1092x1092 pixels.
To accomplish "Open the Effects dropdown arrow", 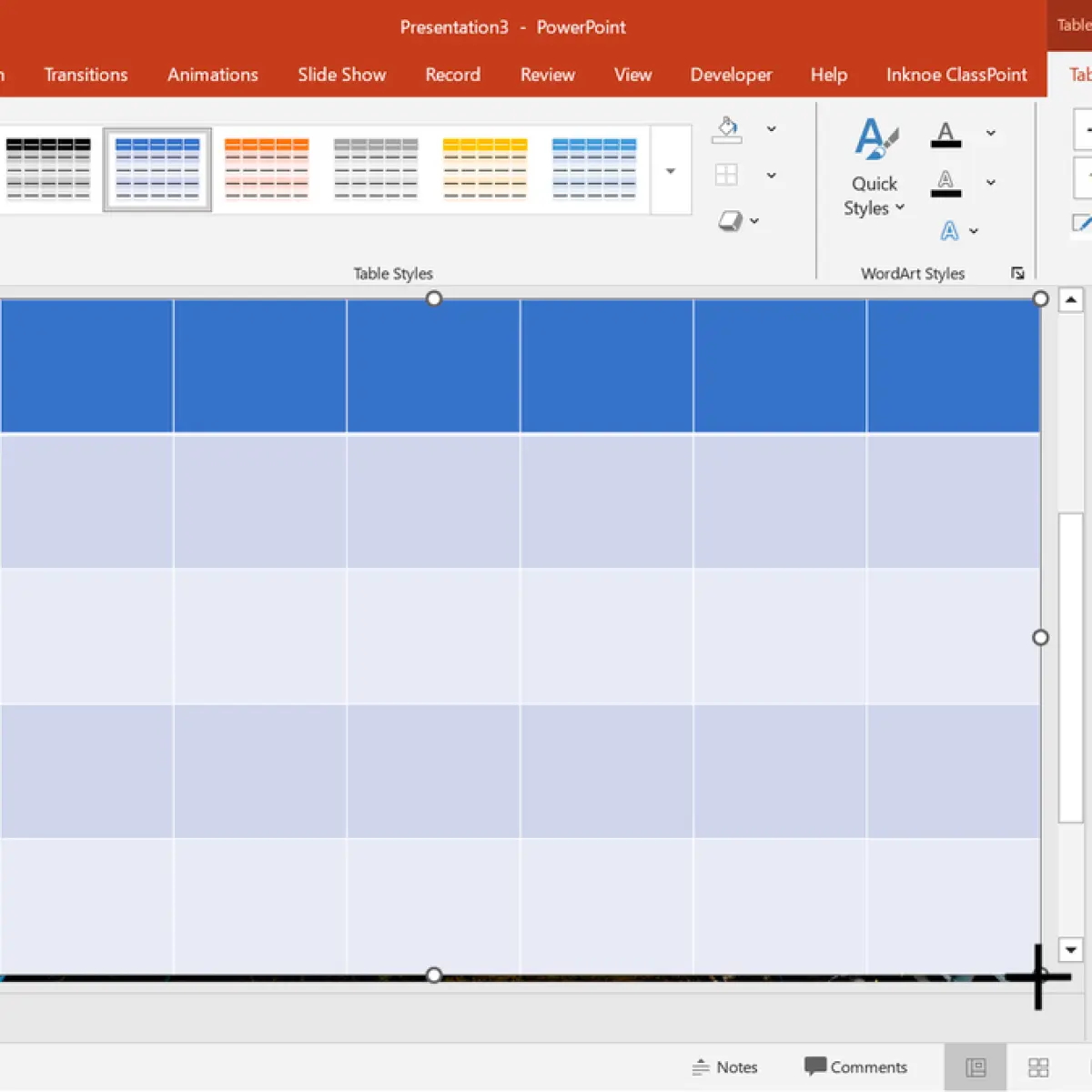I will click(754, 221).
